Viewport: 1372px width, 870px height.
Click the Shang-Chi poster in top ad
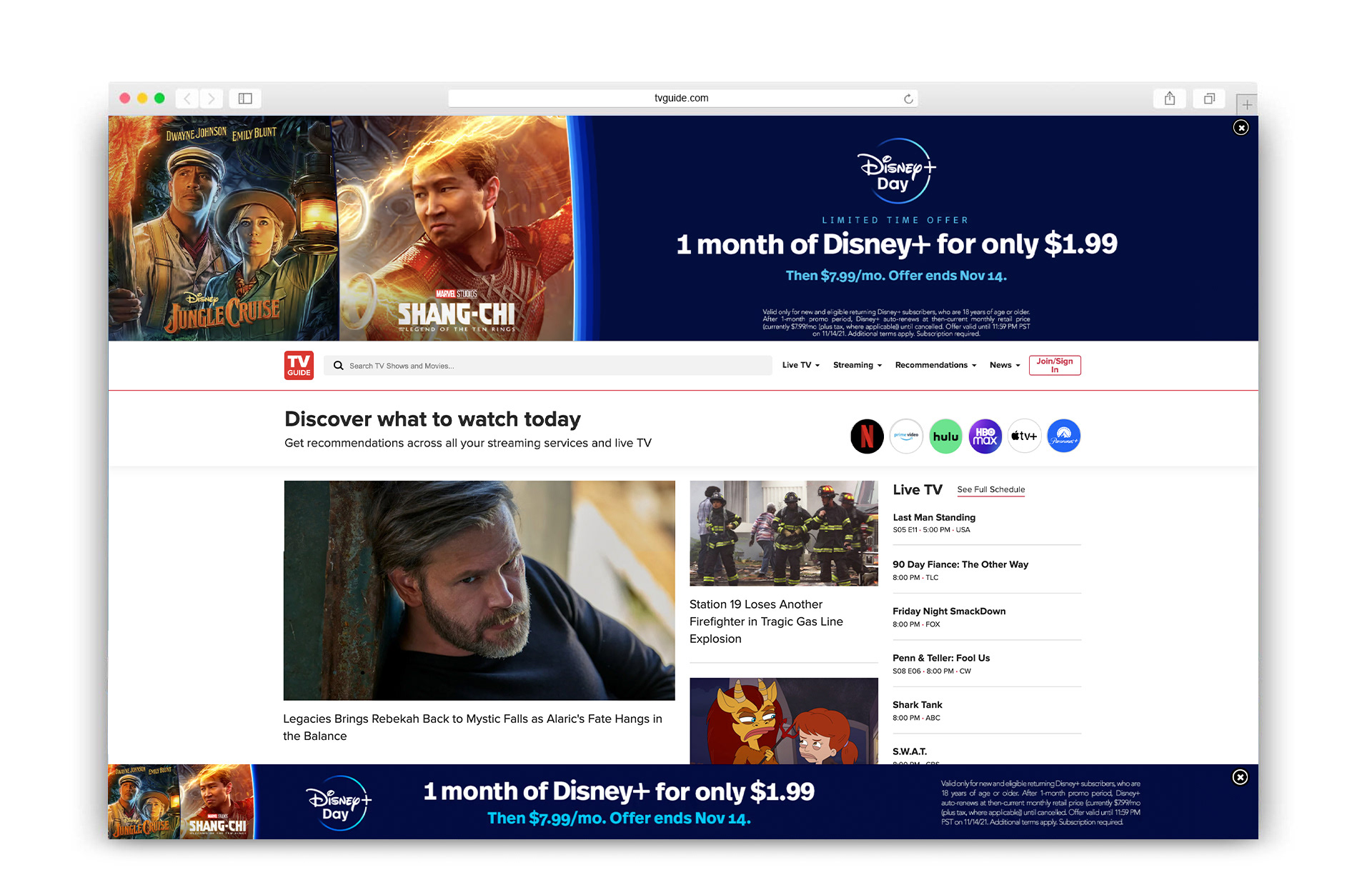pyautogui.click(x=455, y=229)
